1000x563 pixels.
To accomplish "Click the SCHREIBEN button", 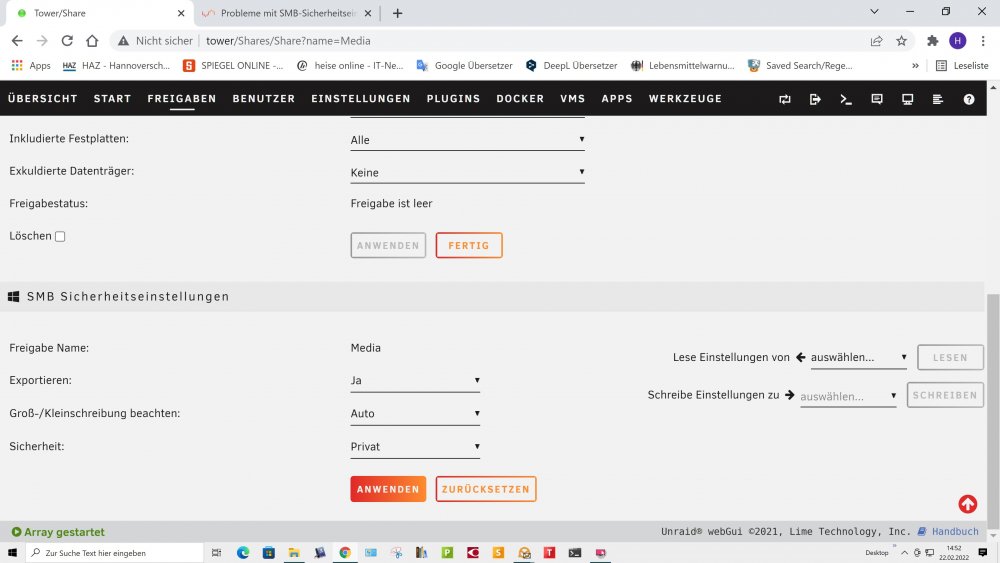I will (x=945, y=395).
